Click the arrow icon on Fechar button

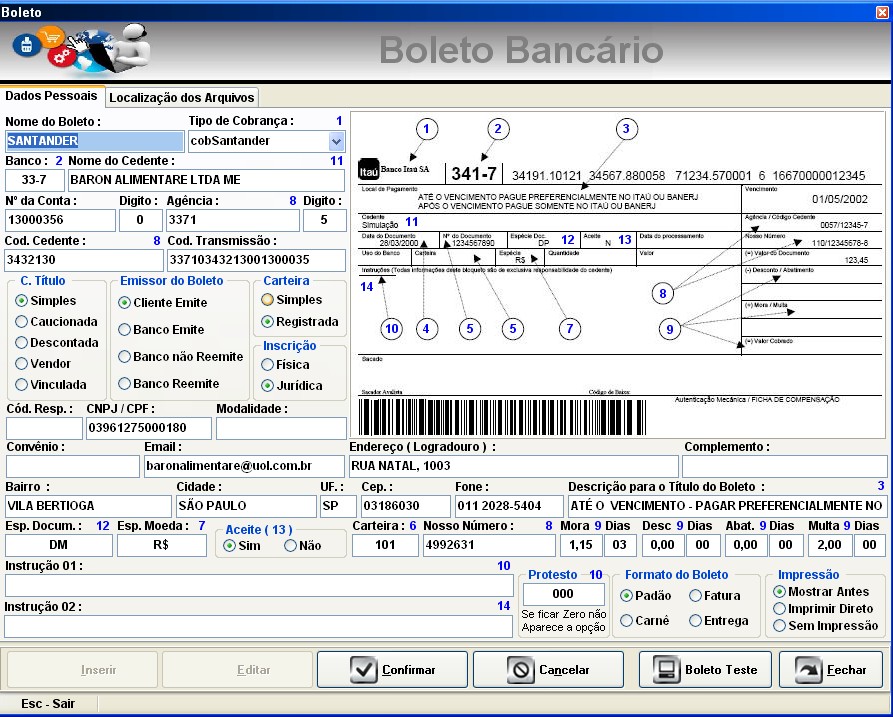pos(808,670)
